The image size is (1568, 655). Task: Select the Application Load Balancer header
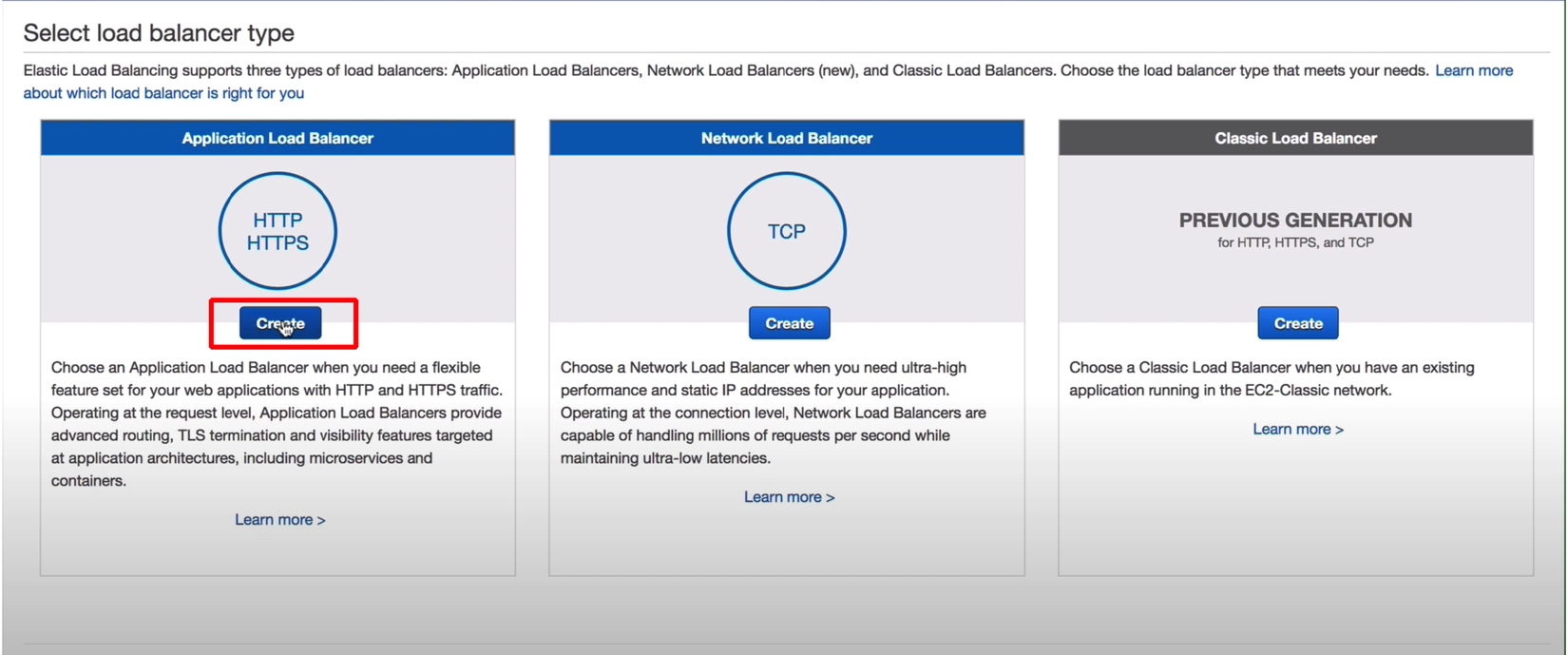[x=277, y=138]
